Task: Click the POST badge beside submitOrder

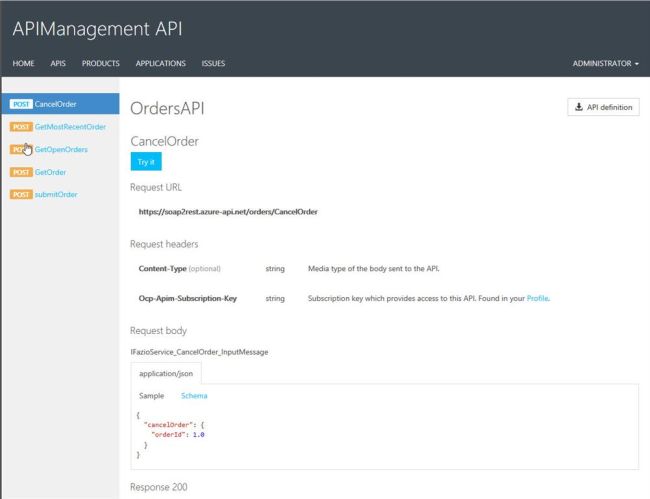Action: pyautogui.click(x=20, y=194)
